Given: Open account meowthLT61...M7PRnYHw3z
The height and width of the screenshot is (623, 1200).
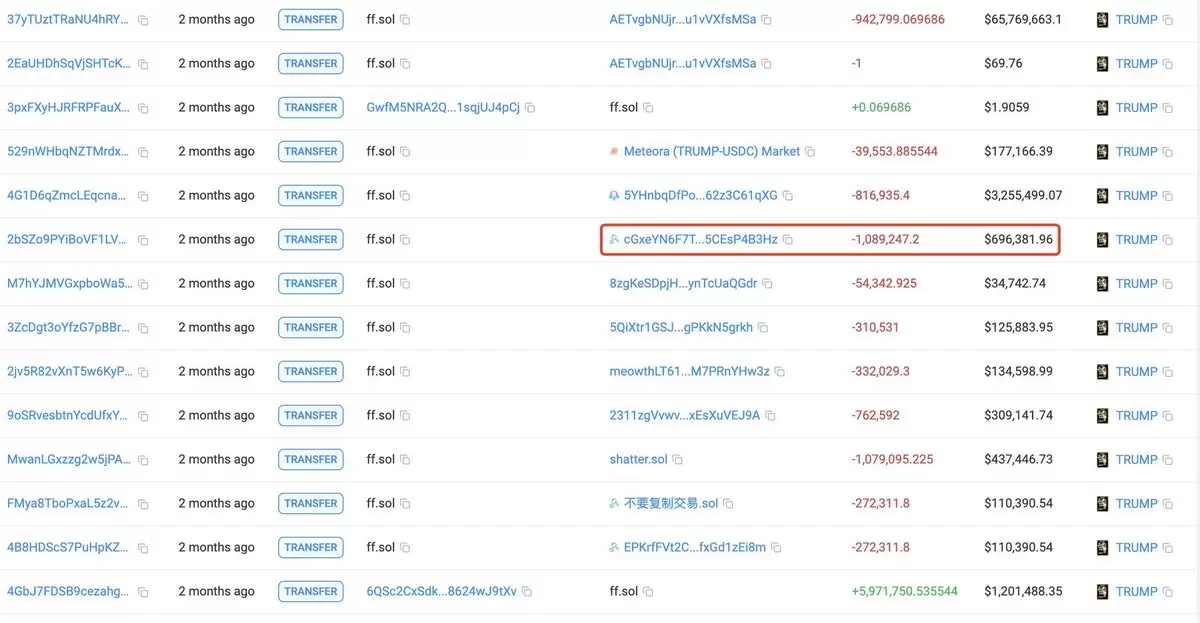Looking at the screenshot, I should [689, 371].
